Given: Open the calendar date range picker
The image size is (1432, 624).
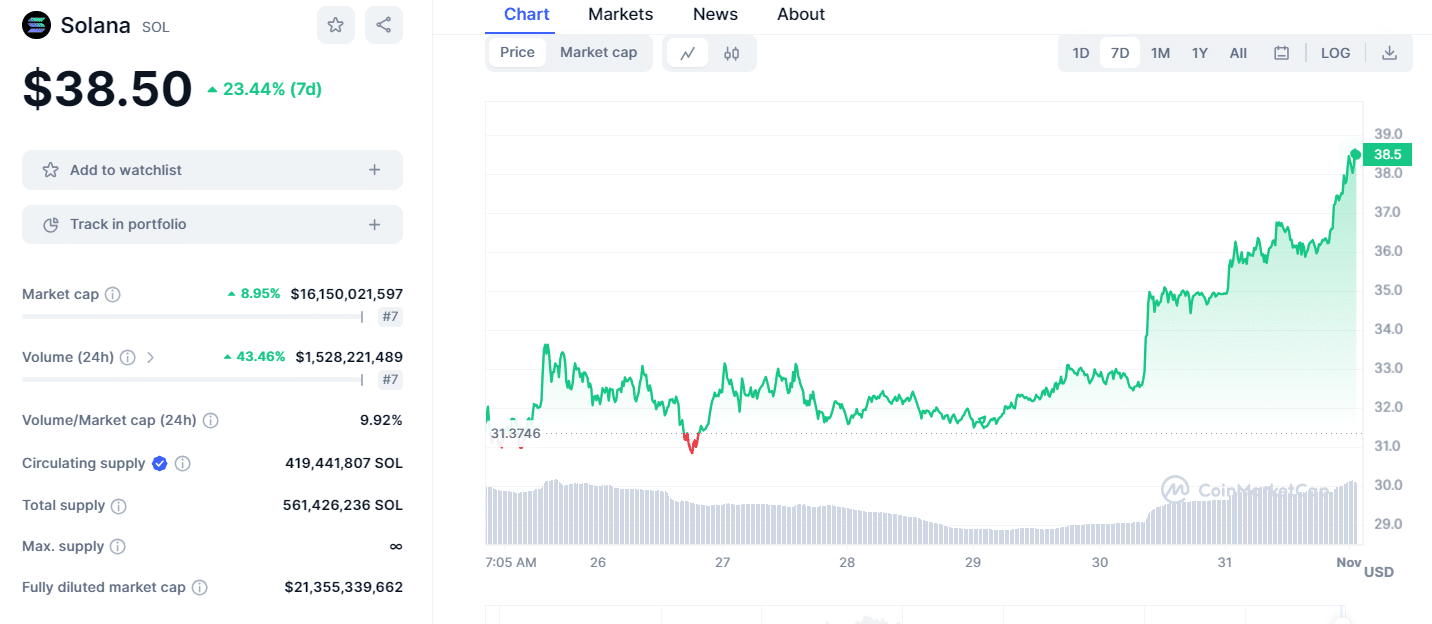Looking at the screenshot, I should click(1281, 53).
